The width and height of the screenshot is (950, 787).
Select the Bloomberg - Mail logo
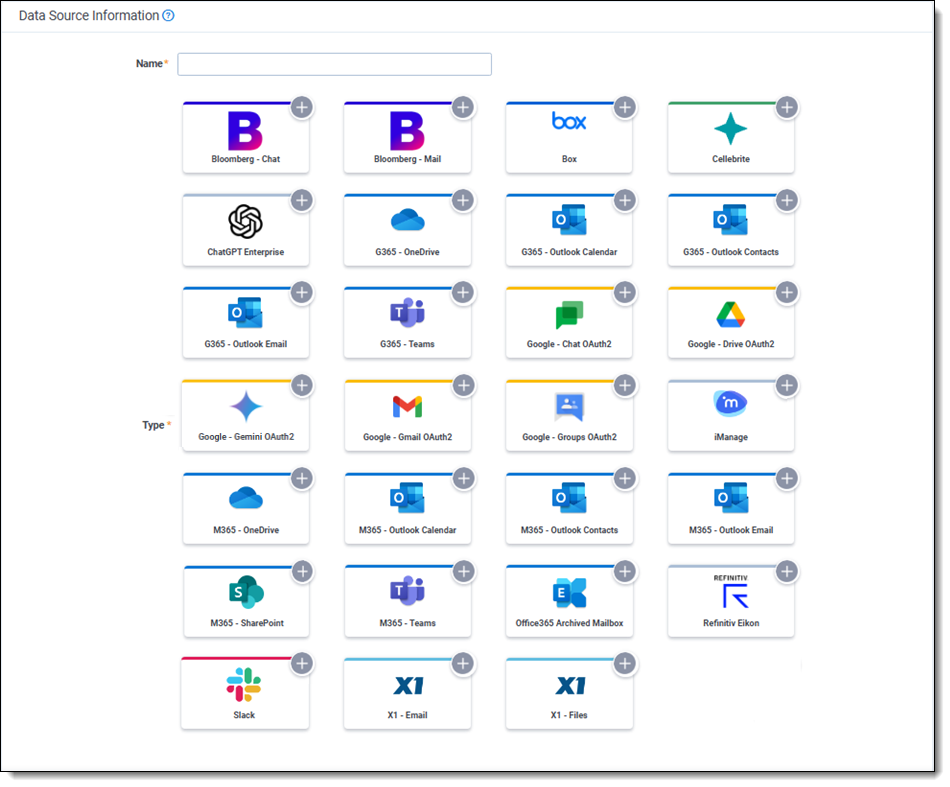coord(407,130)
